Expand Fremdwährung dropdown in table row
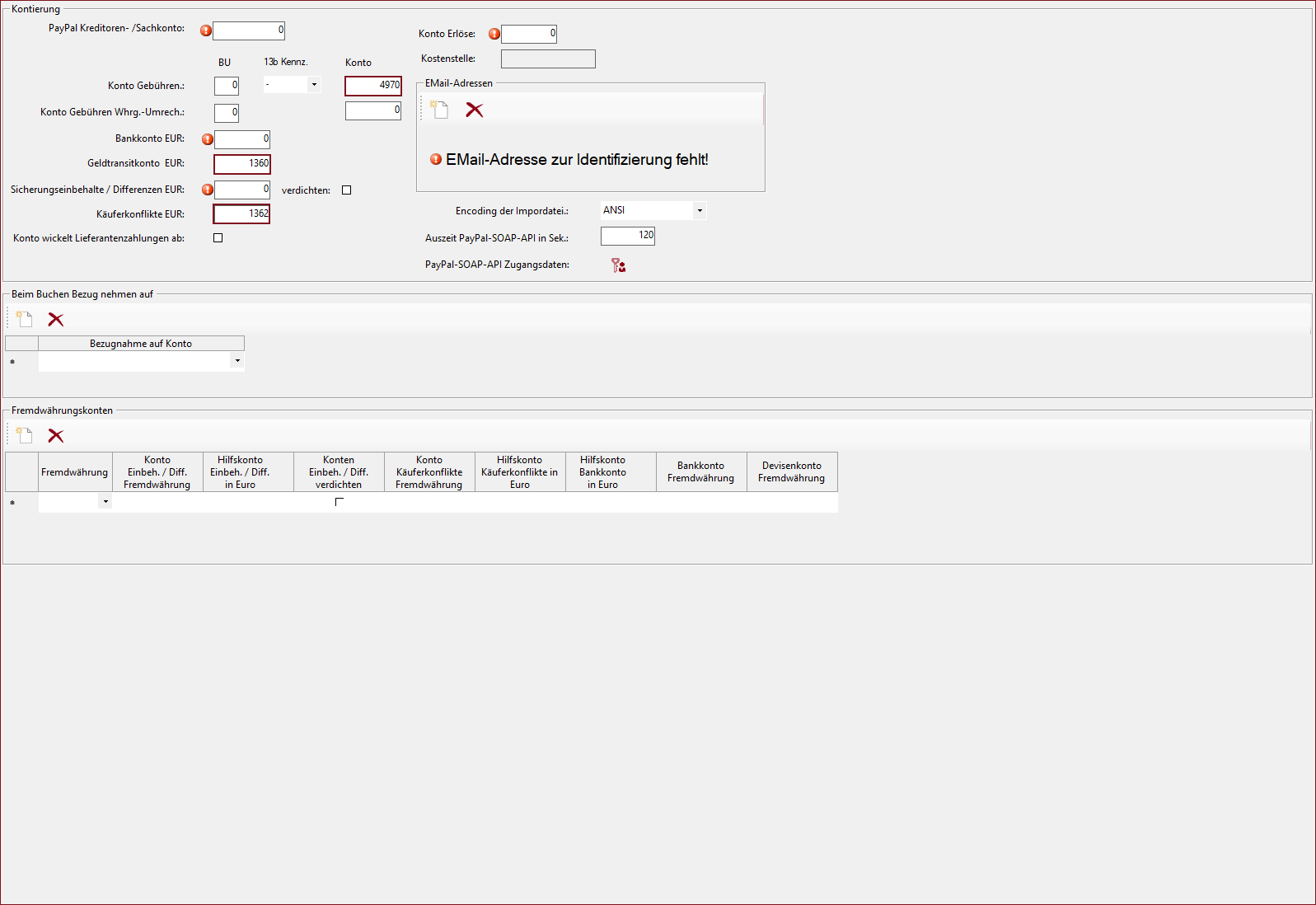The width and height of the screenshot is (1316, 905). (x=105, y=502)
